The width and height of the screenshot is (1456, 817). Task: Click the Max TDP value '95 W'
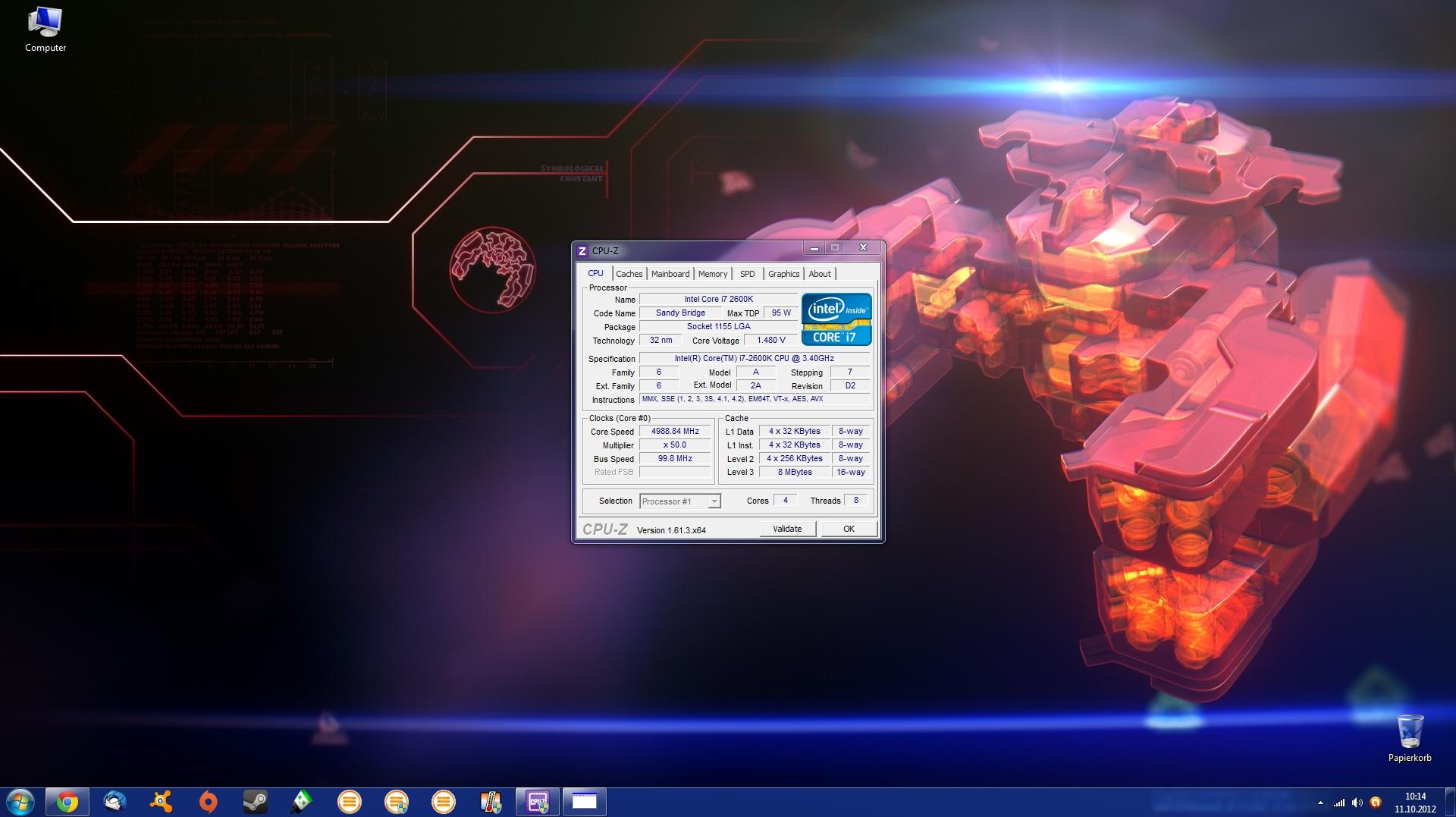coord(781,313)
